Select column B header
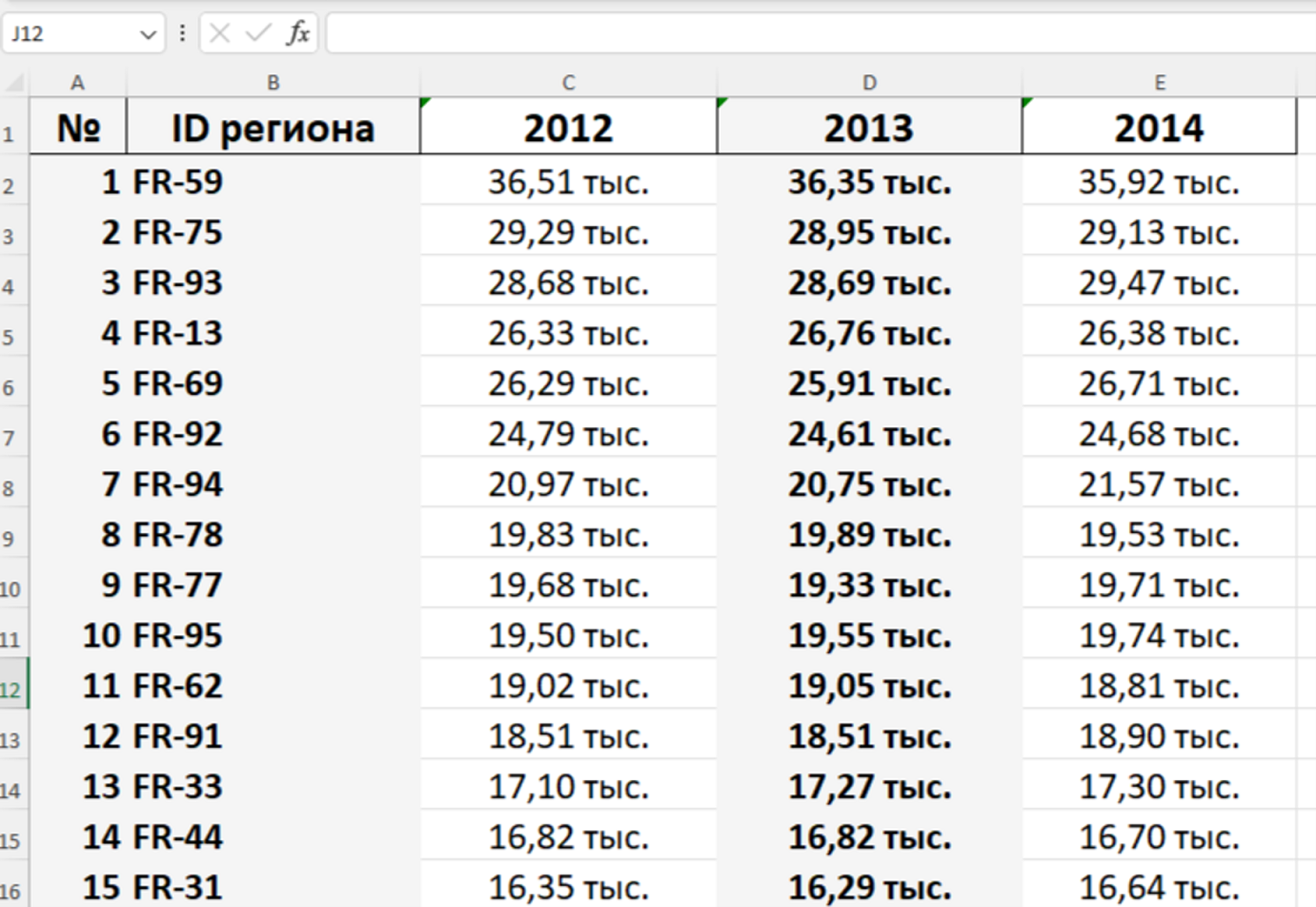Screen dimensions: 1316x907 pos(273,83)
